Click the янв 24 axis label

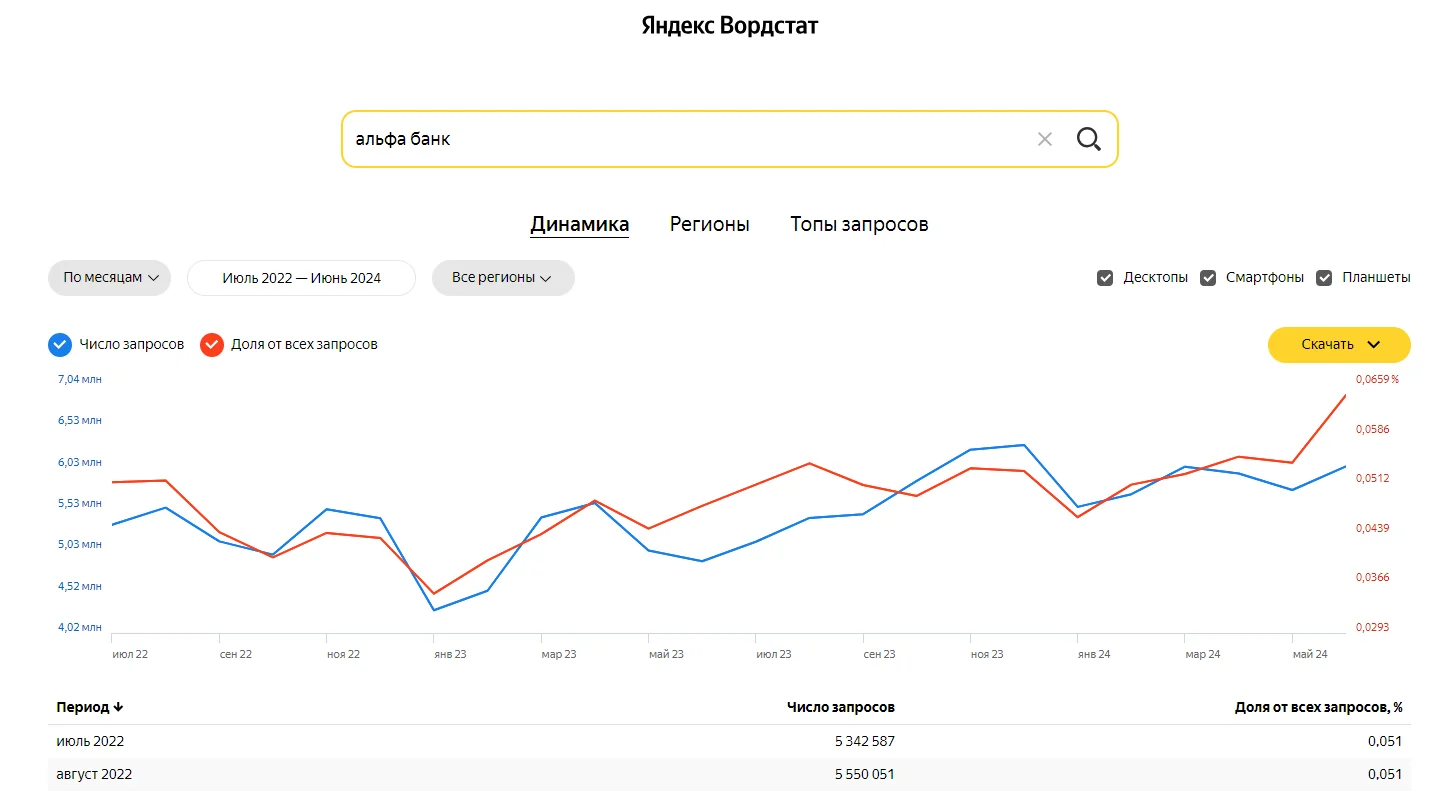point(1094,654)
